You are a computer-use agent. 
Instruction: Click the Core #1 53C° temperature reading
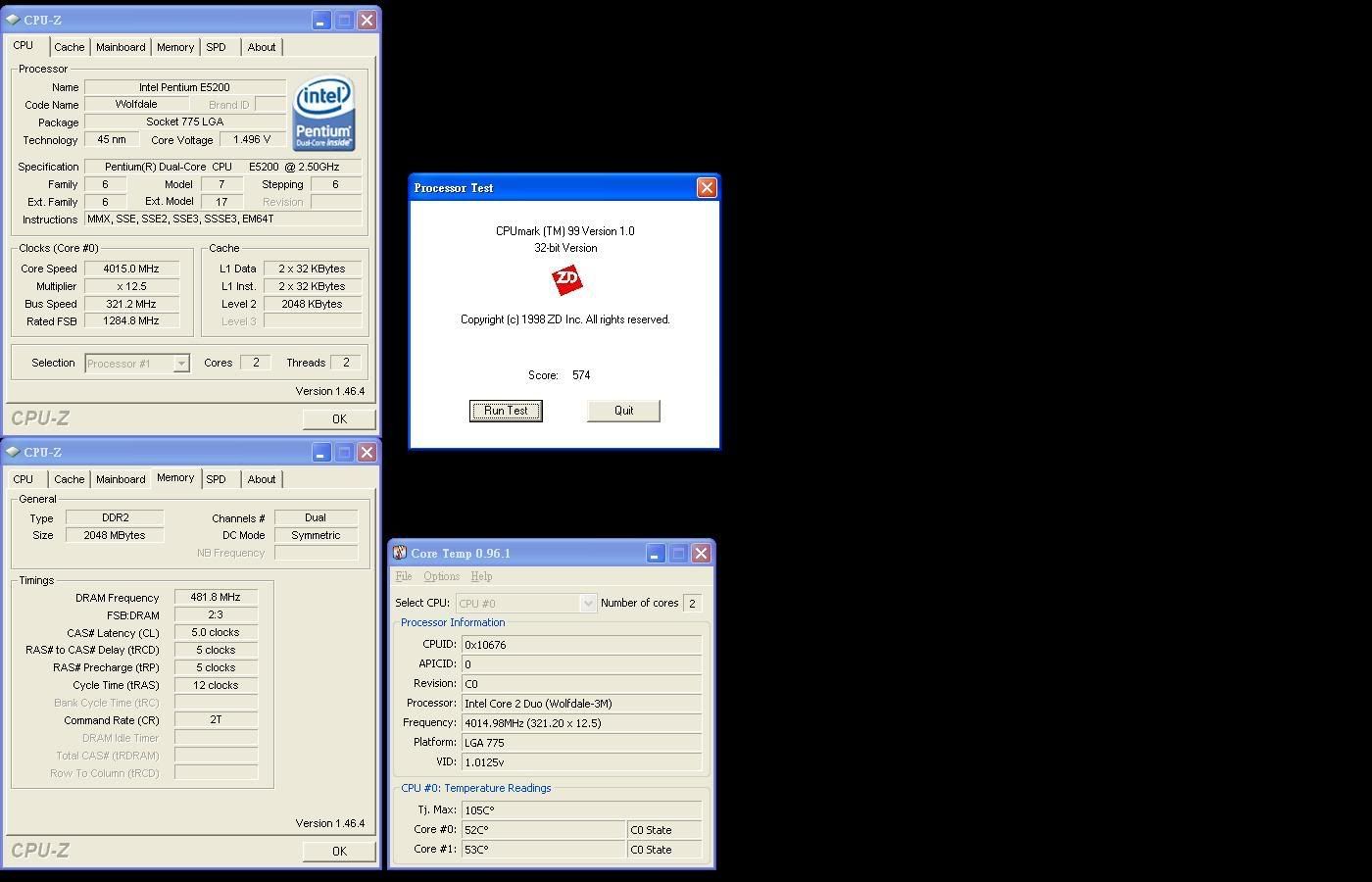click(543, 850)
